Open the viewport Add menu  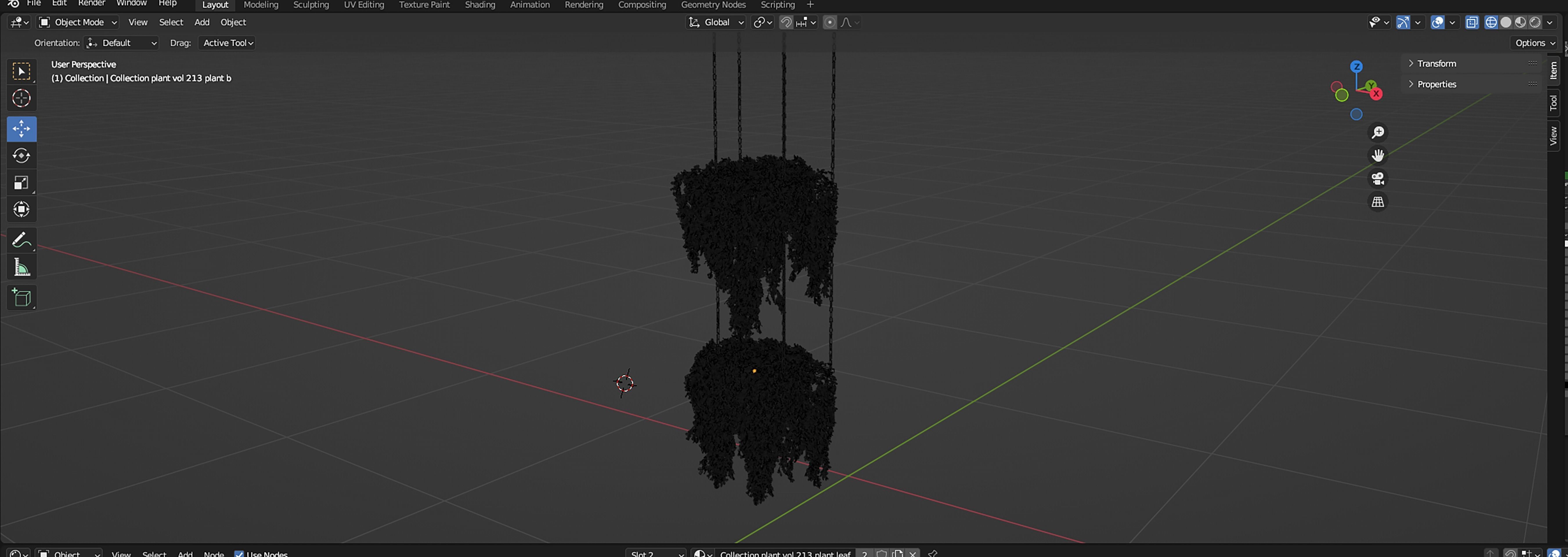point(202,23)
